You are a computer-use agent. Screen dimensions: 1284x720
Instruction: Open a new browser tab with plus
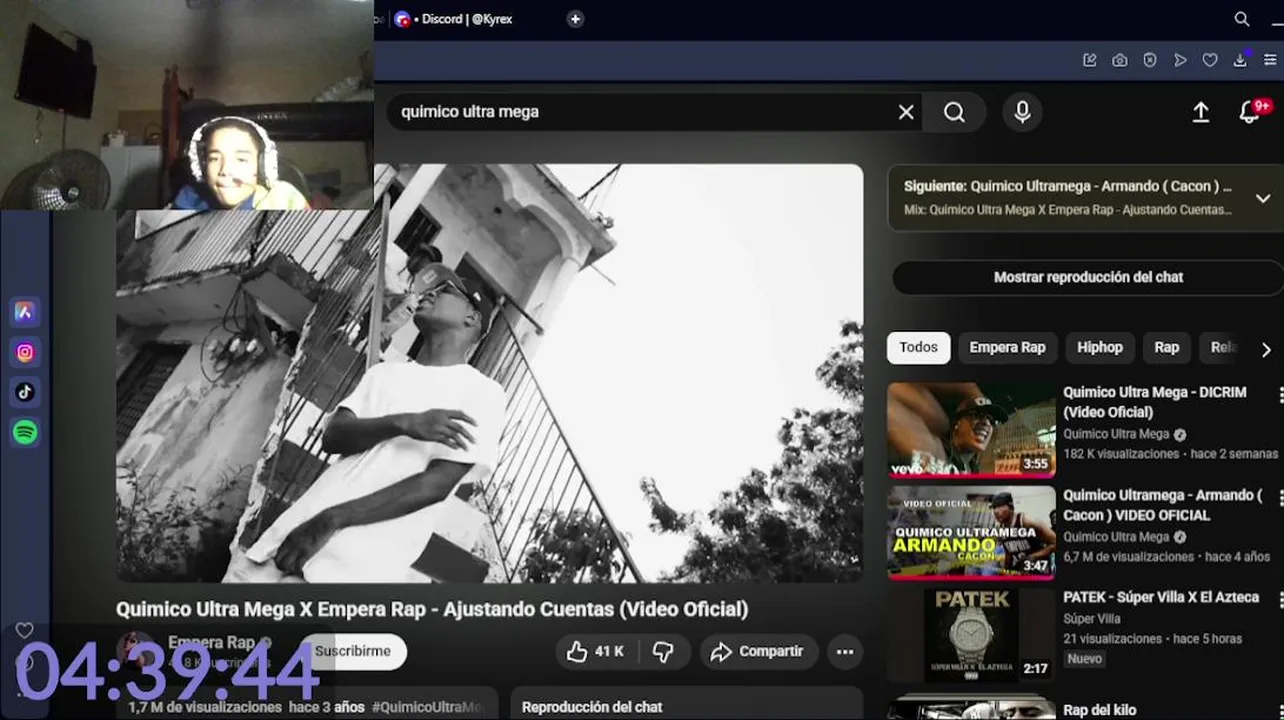click(x=575, y=19)
